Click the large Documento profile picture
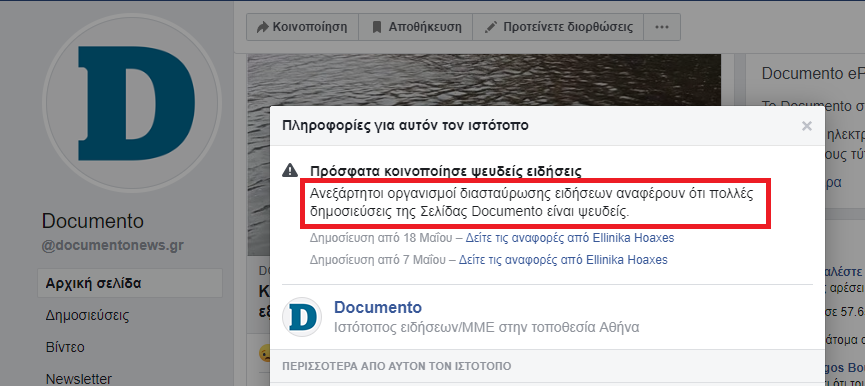The width and height of the screenshot is (865, 386). tap(131, 103)
